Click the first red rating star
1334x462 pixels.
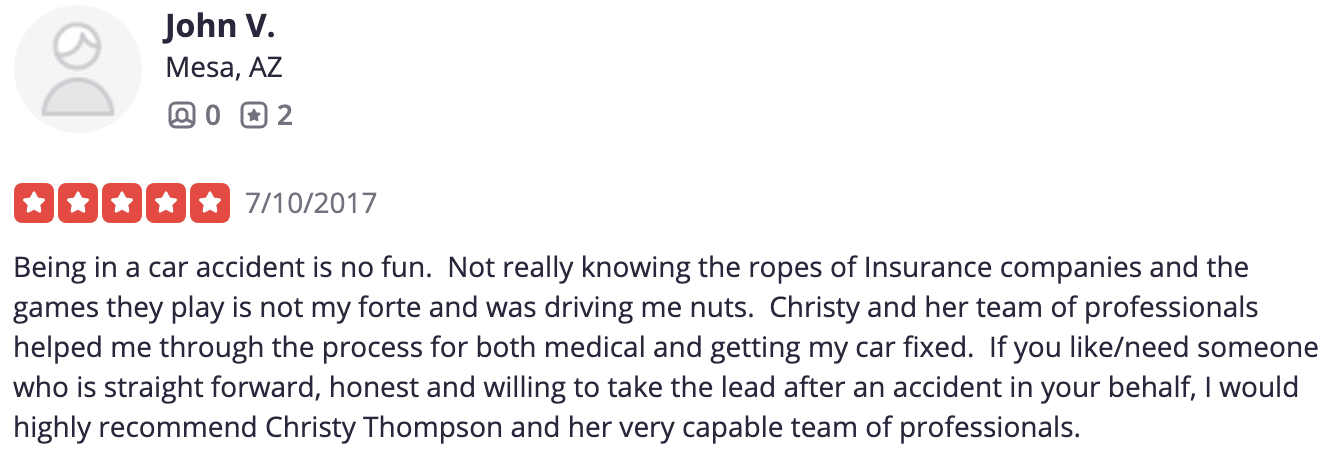click(x=34, y=204)
